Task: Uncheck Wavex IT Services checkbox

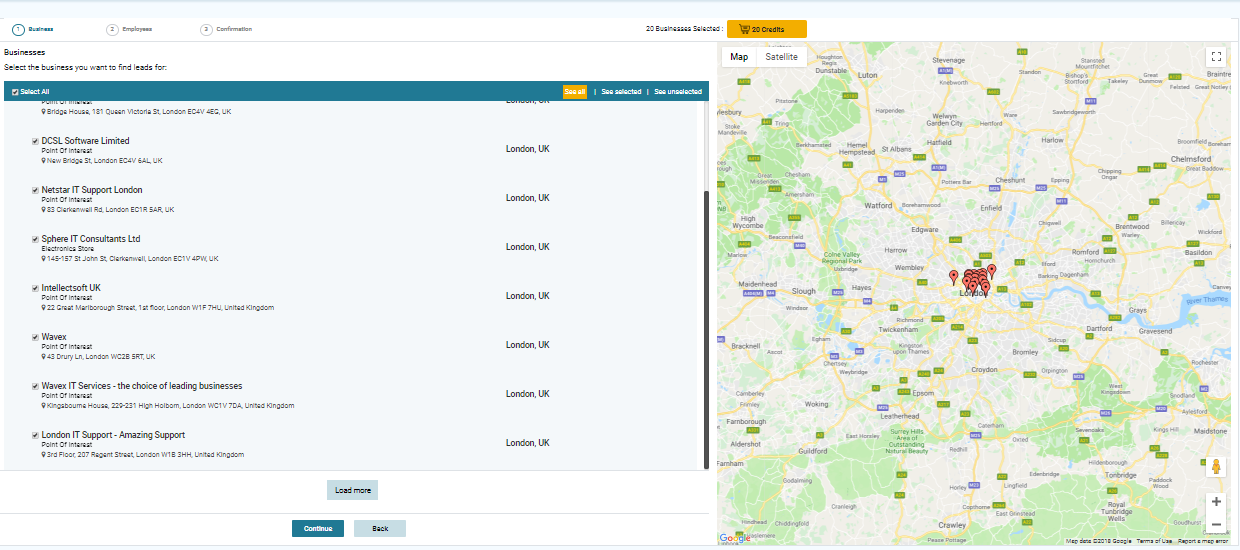Action: [x=35, y=386]
